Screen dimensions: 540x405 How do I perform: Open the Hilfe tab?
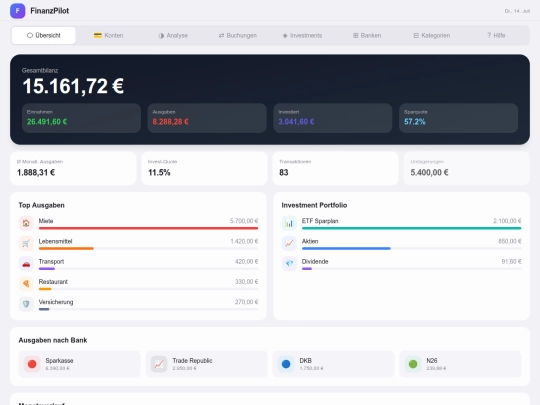(x=496, y=35)
